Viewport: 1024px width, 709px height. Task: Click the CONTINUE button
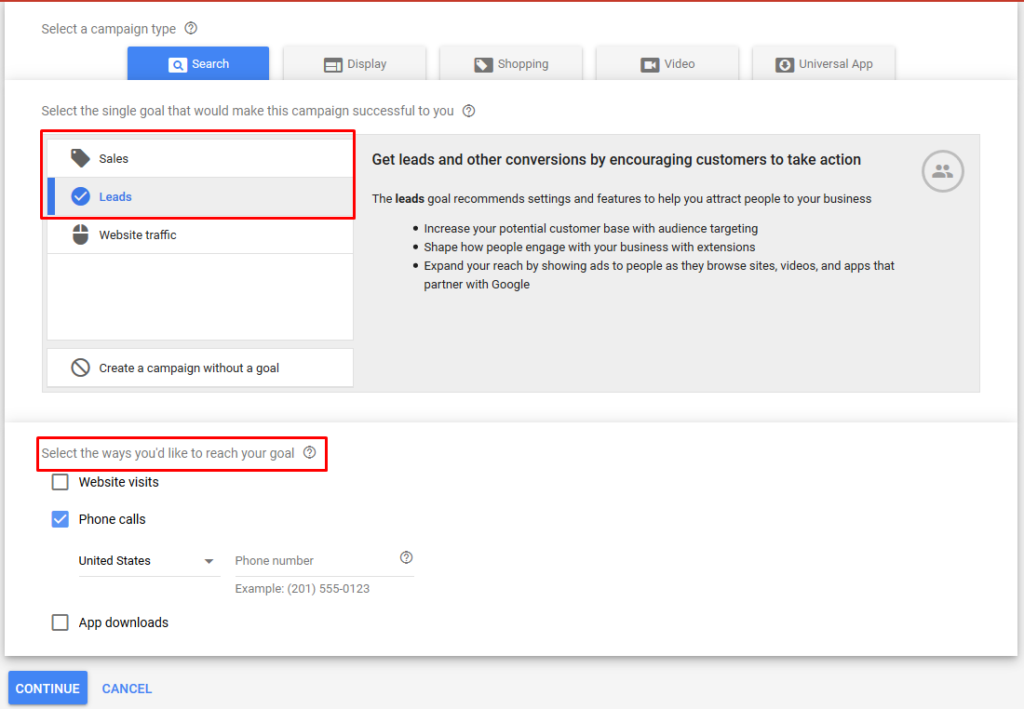[x=48, y=688]
